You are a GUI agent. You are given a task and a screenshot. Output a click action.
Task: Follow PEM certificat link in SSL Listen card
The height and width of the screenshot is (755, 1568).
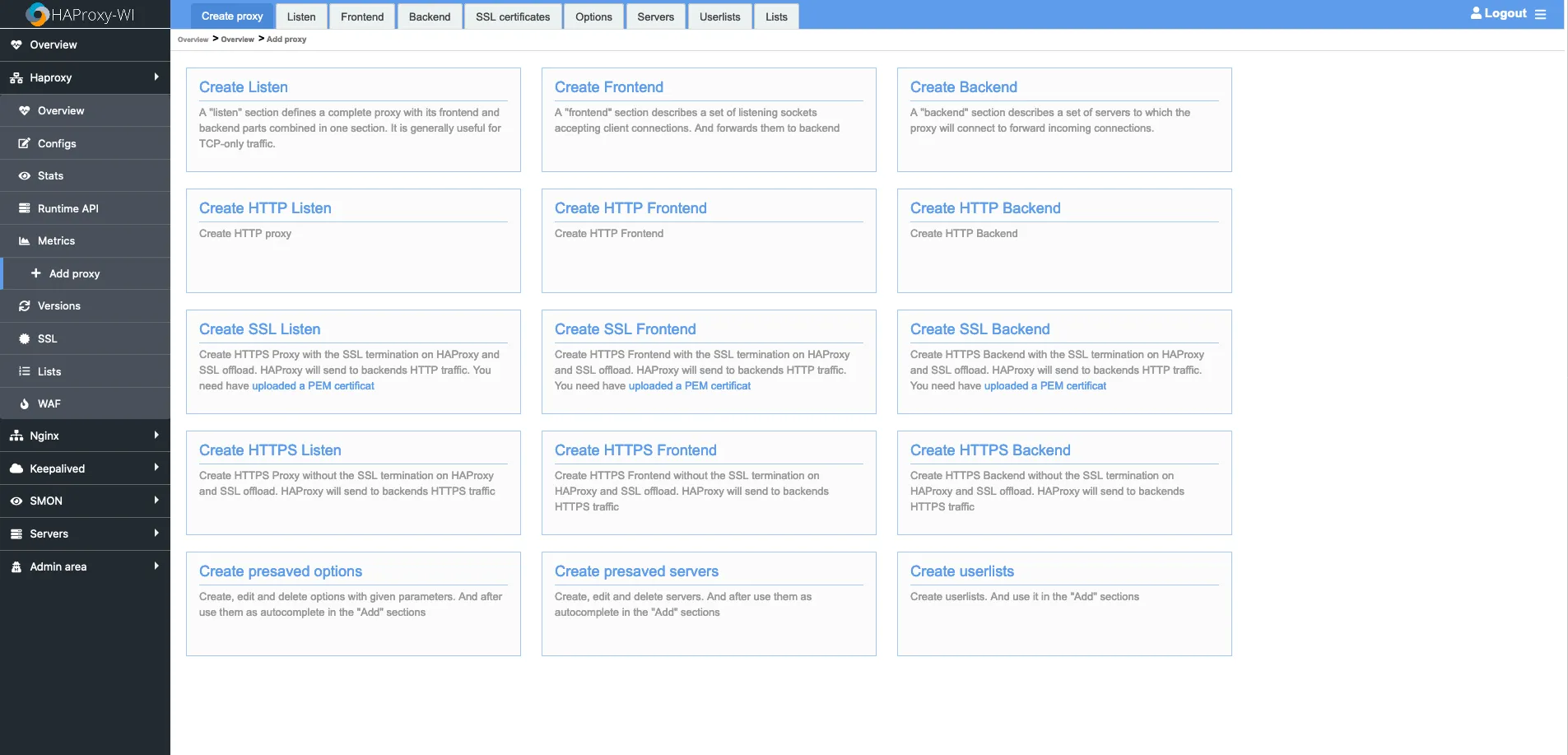tap(313, 385)
